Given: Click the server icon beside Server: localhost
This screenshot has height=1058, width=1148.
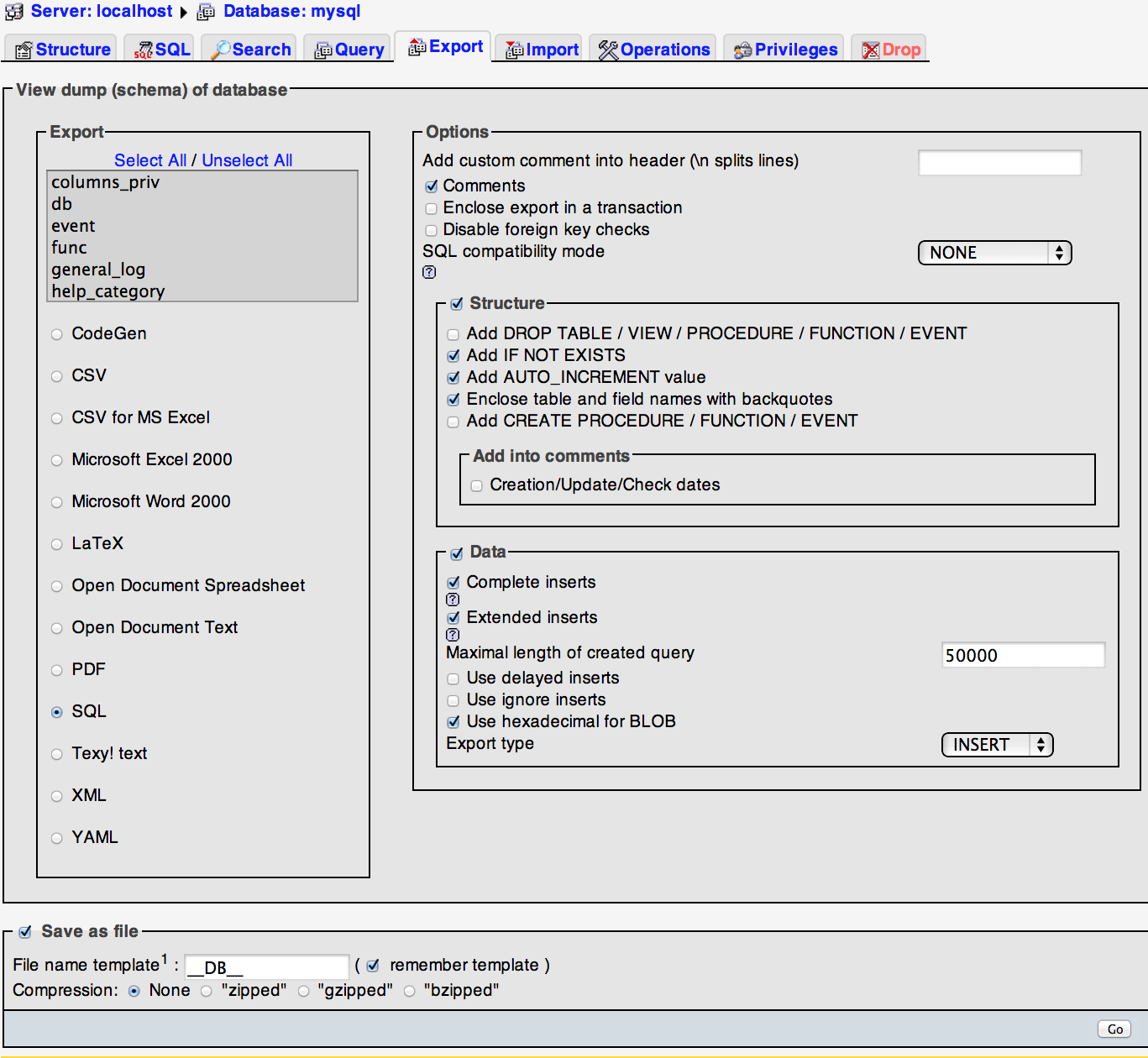Looking at the screenshot, I should tap(14, 12).
